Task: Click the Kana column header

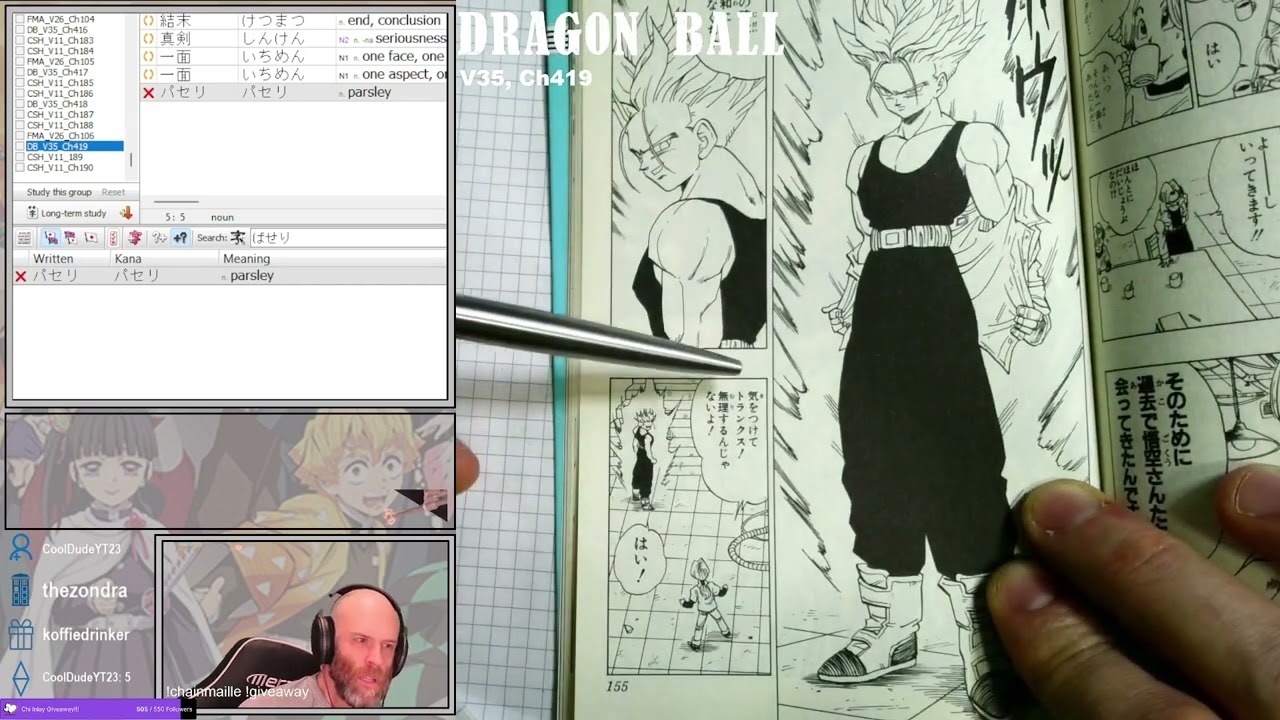Action: coord(128,259)
